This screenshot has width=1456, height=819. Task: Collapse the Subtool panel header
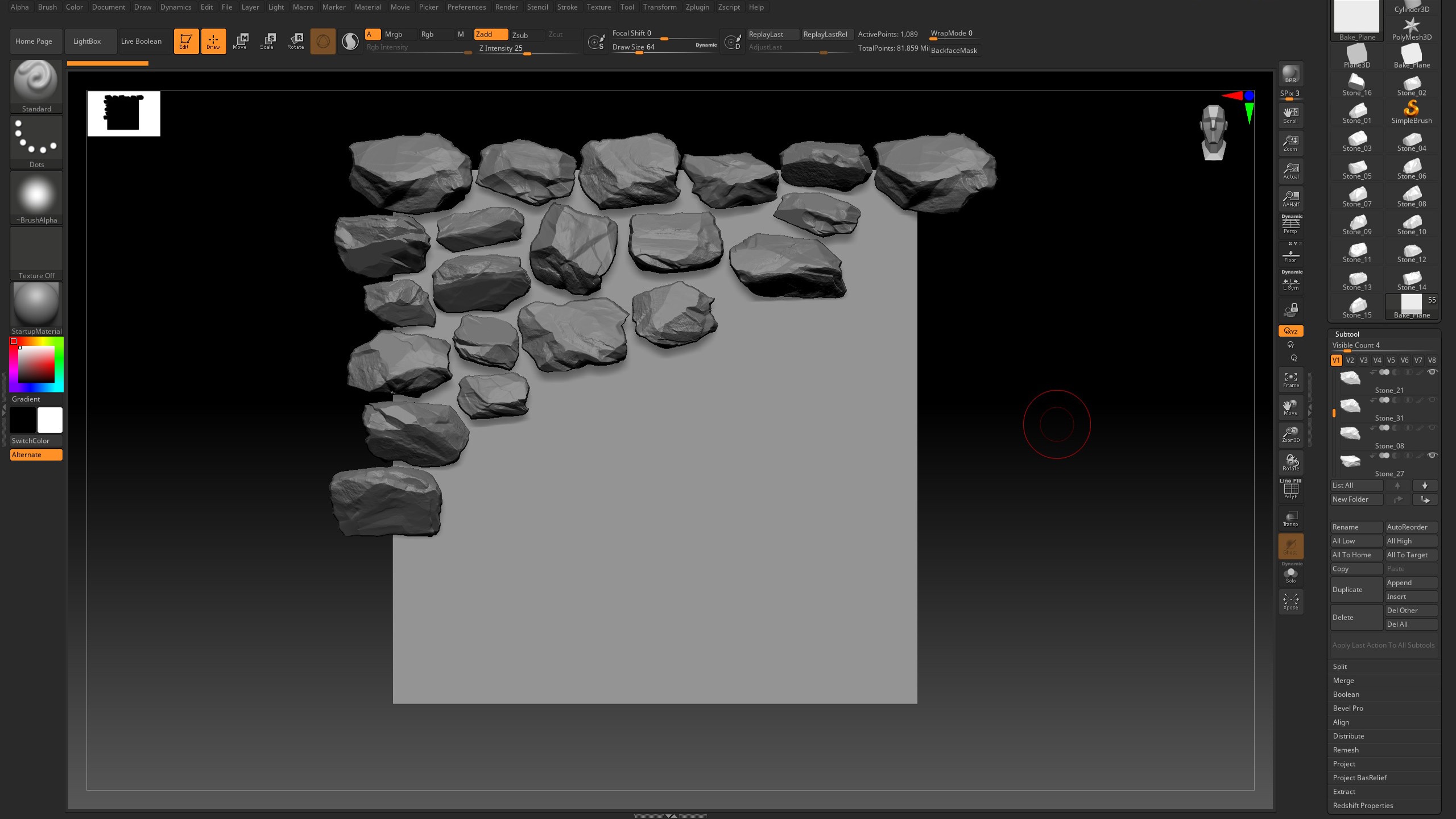pos(1347,334)
